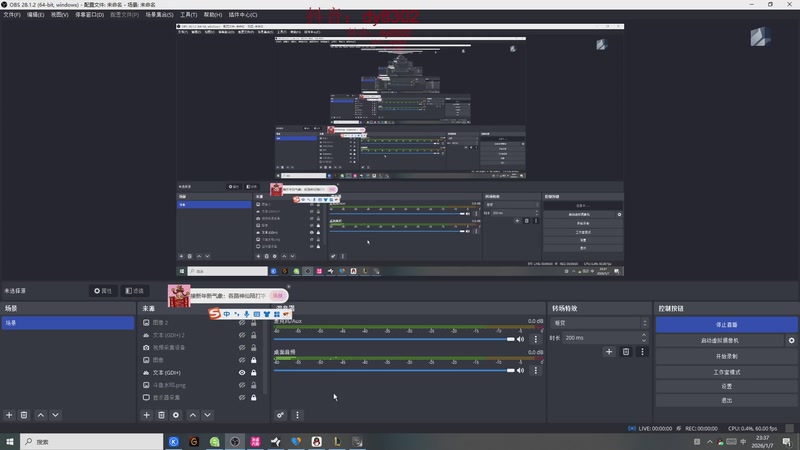This screenshot has height=450, width=800.
Task: Move scene up with arrow icon
Action: click(x=41, y=415)
